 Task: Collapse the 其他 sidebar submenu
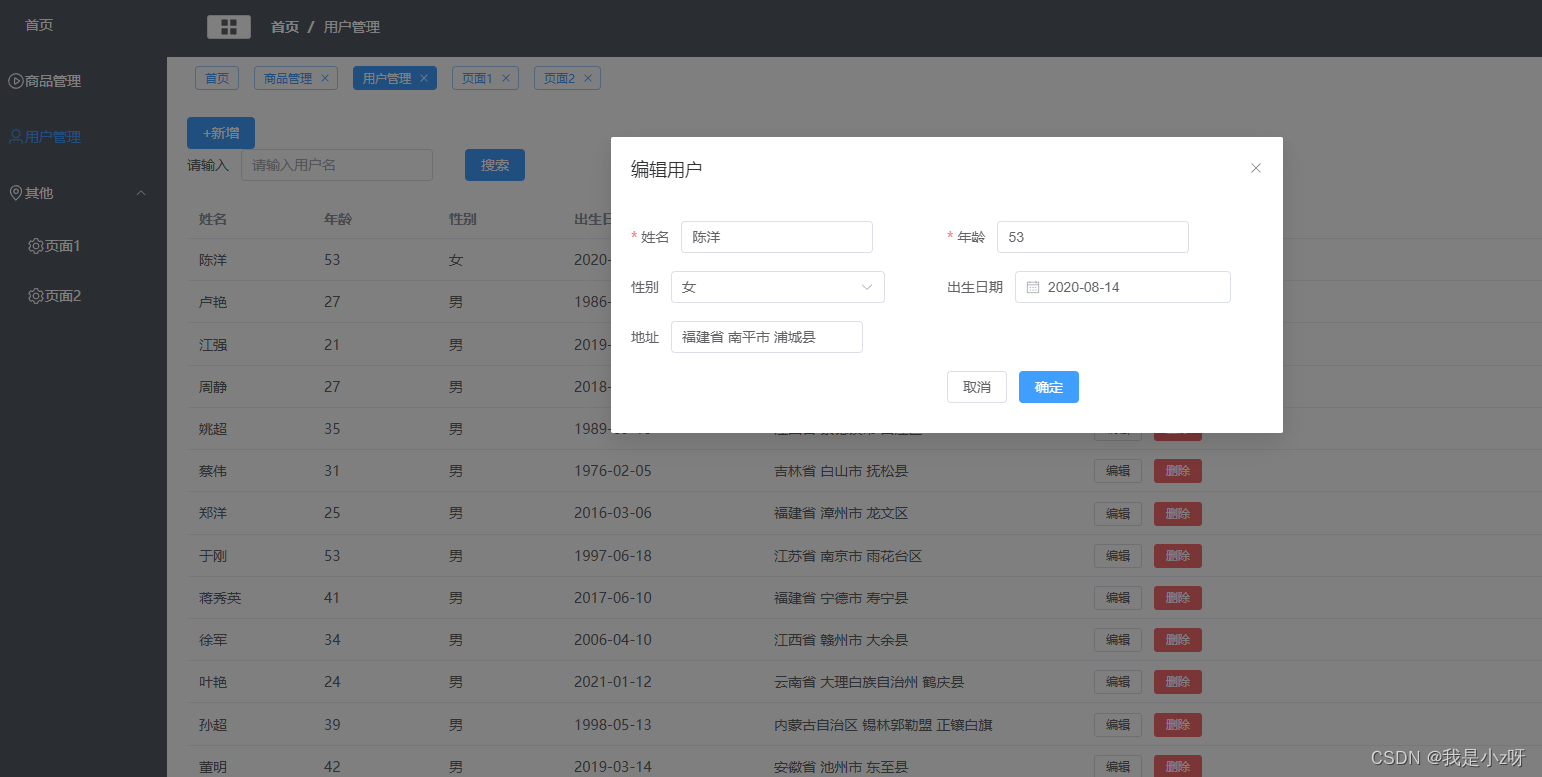[x=83, y=193]
